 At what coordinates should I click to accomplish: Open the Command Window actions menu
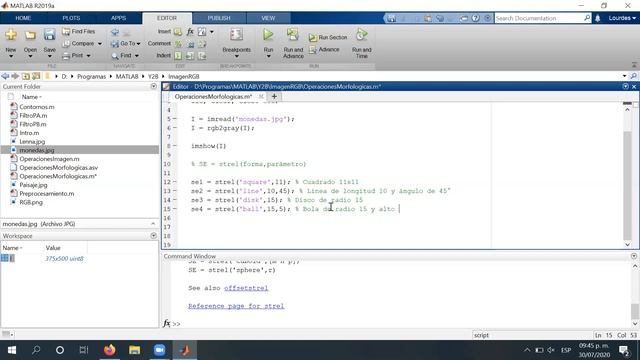tap(634, 256)
